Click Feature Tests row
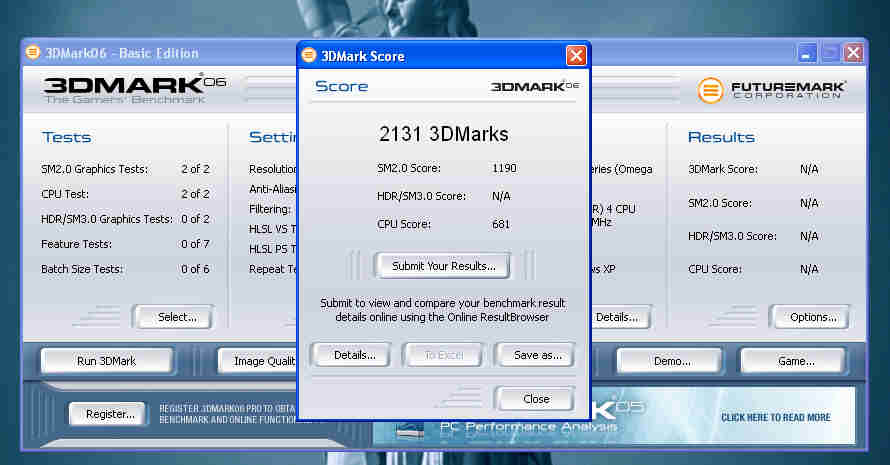 pos(125,244)
